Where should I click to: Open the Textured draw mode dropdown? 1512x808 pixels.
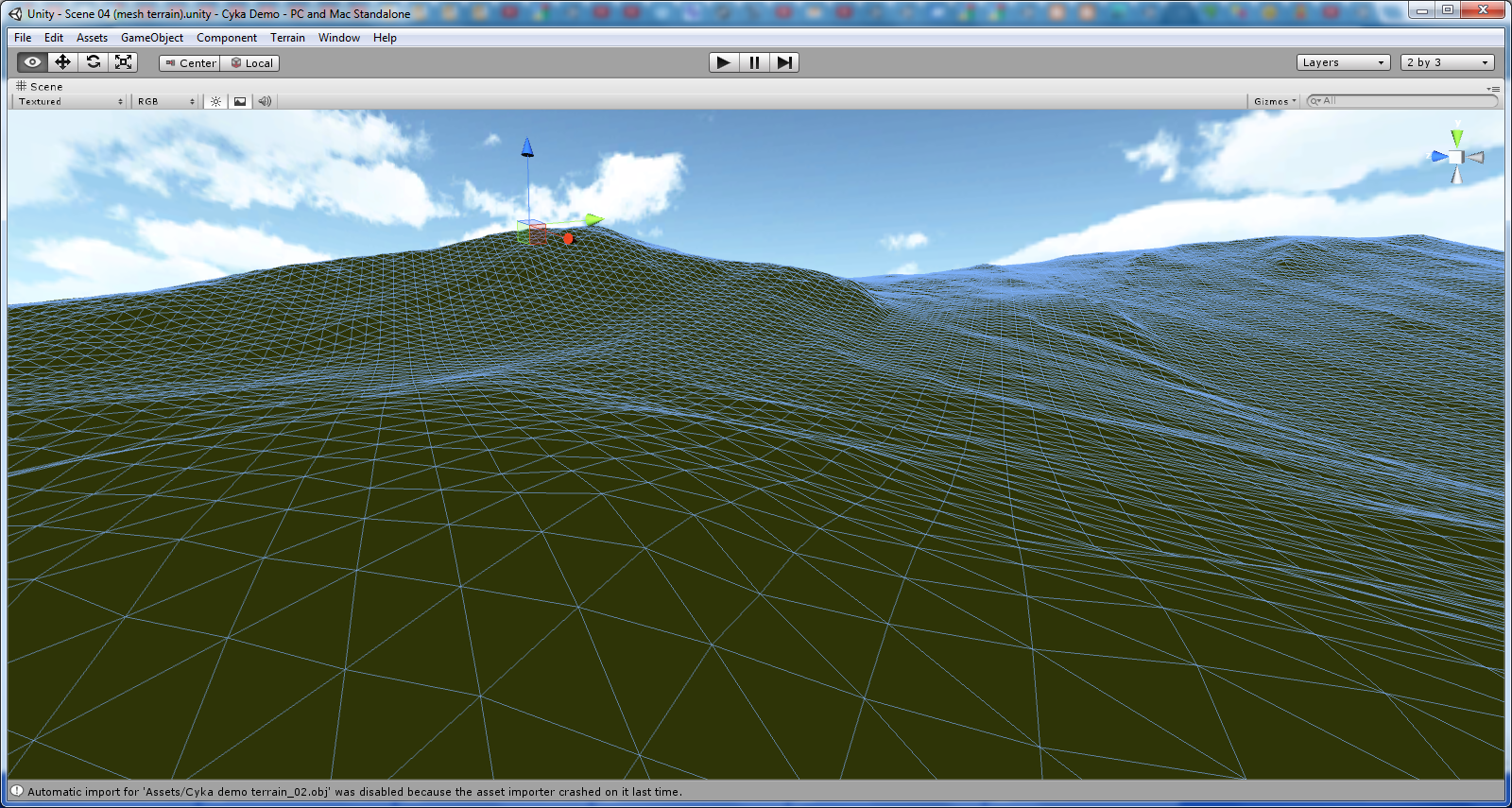click(x=70, y=101)
